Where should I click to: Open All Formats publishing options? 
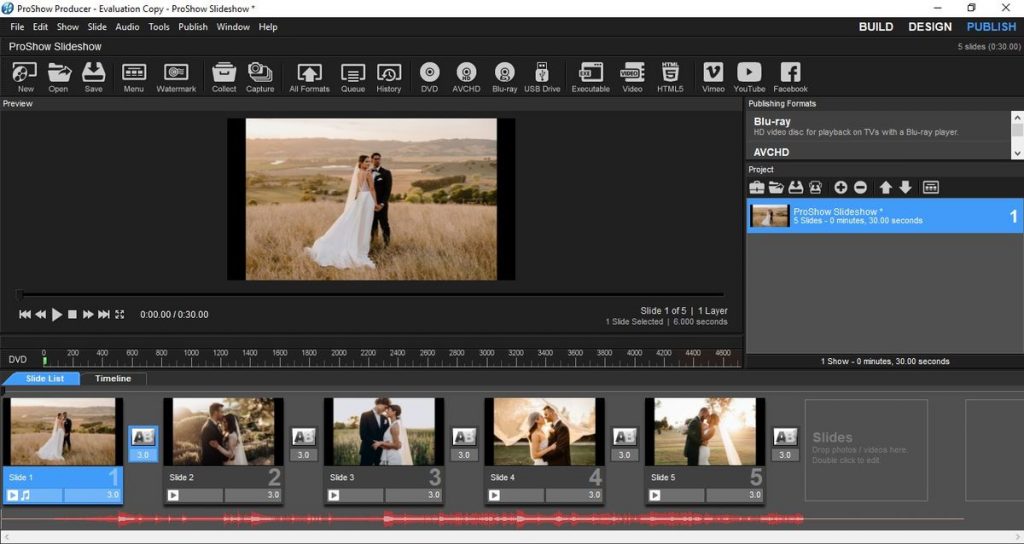tap(310, 77)
